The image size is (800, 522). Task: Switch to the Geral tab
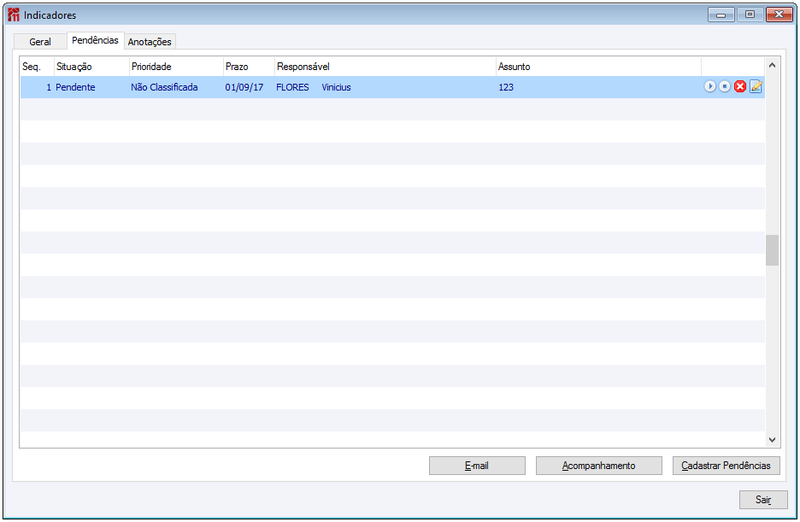coord(40,42)
